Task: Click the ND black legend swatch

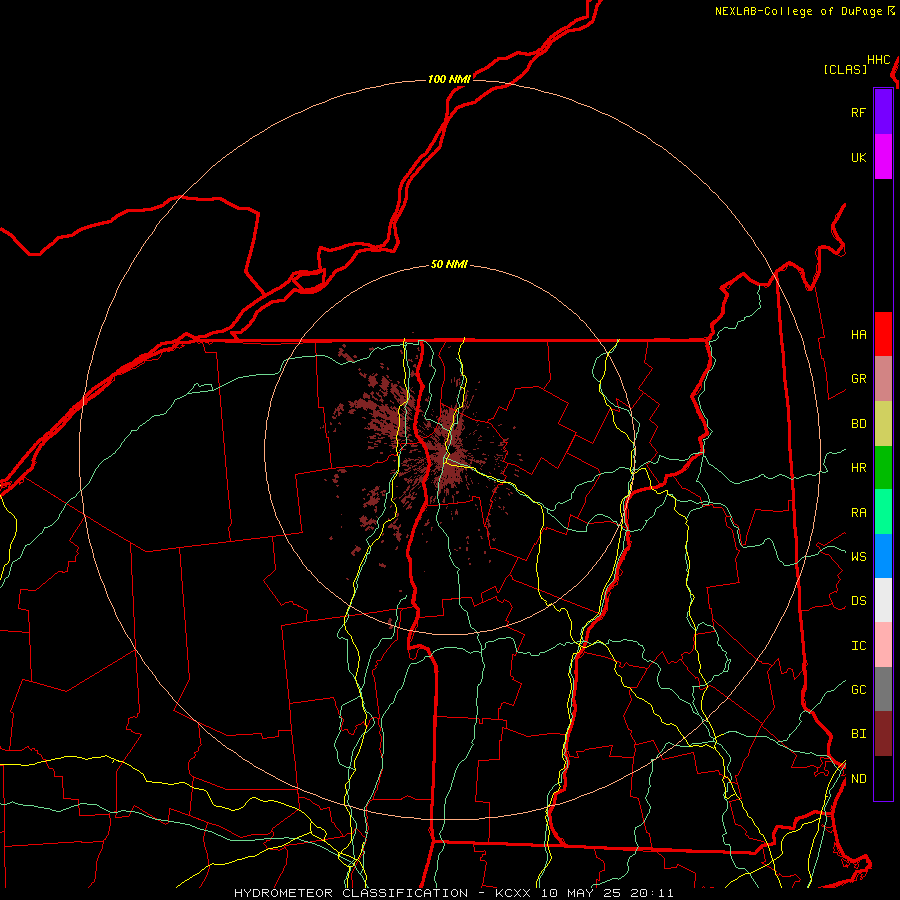Action: click(x=883, y=778)
